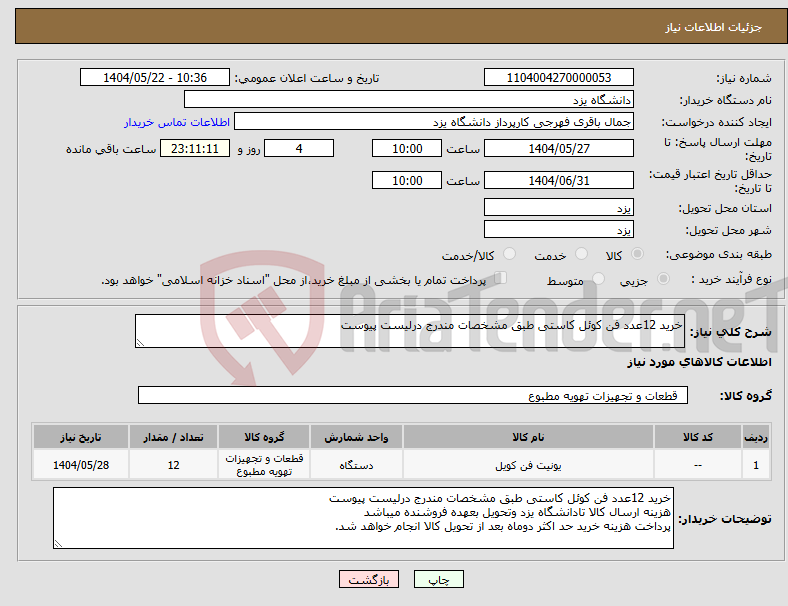Screen dimensions: 788x606
Task: Select the کالا radio button
Action: (x=637, y=254)
